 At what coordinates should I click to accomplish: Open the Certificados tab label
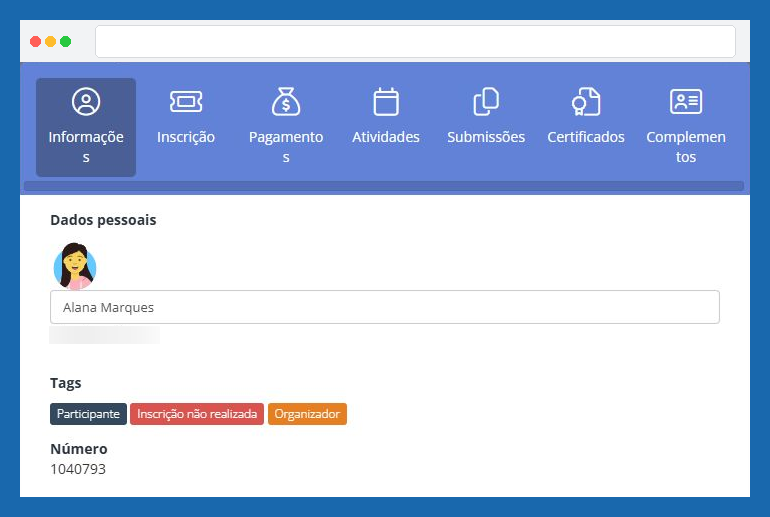586,137
